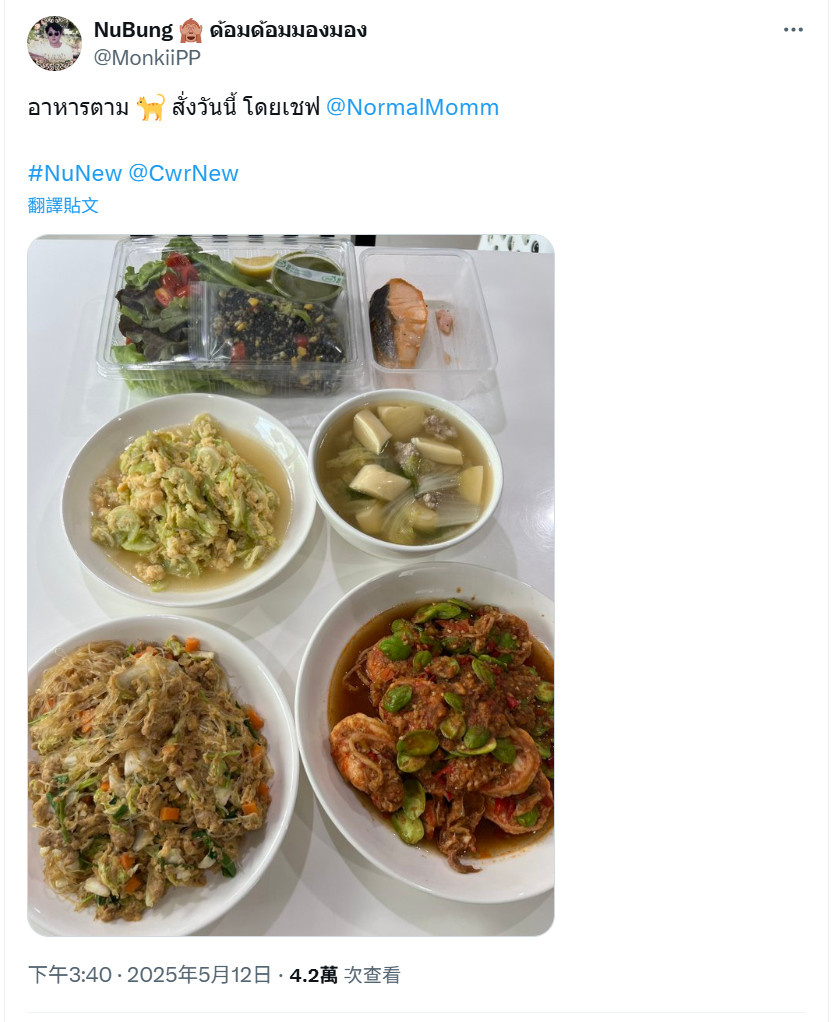
Task: Click the salmon container in the photo
Action: pyautogui.click(x=426, y=324)
